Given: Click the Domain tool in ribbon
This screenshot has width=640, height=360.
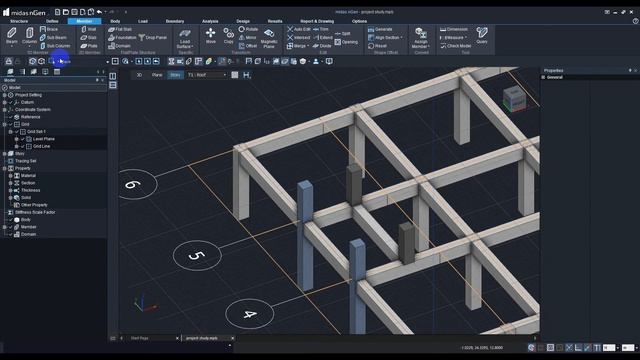Looking at the screenshot, I should pos(120,46).
